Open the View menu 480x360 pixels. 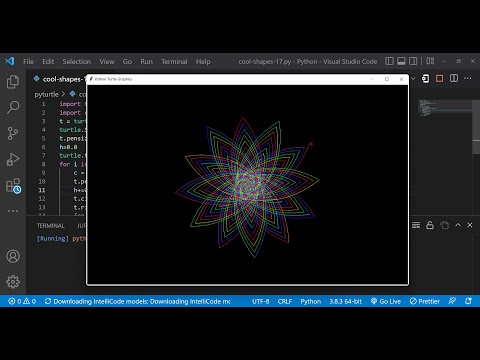[x=107, y=61]
